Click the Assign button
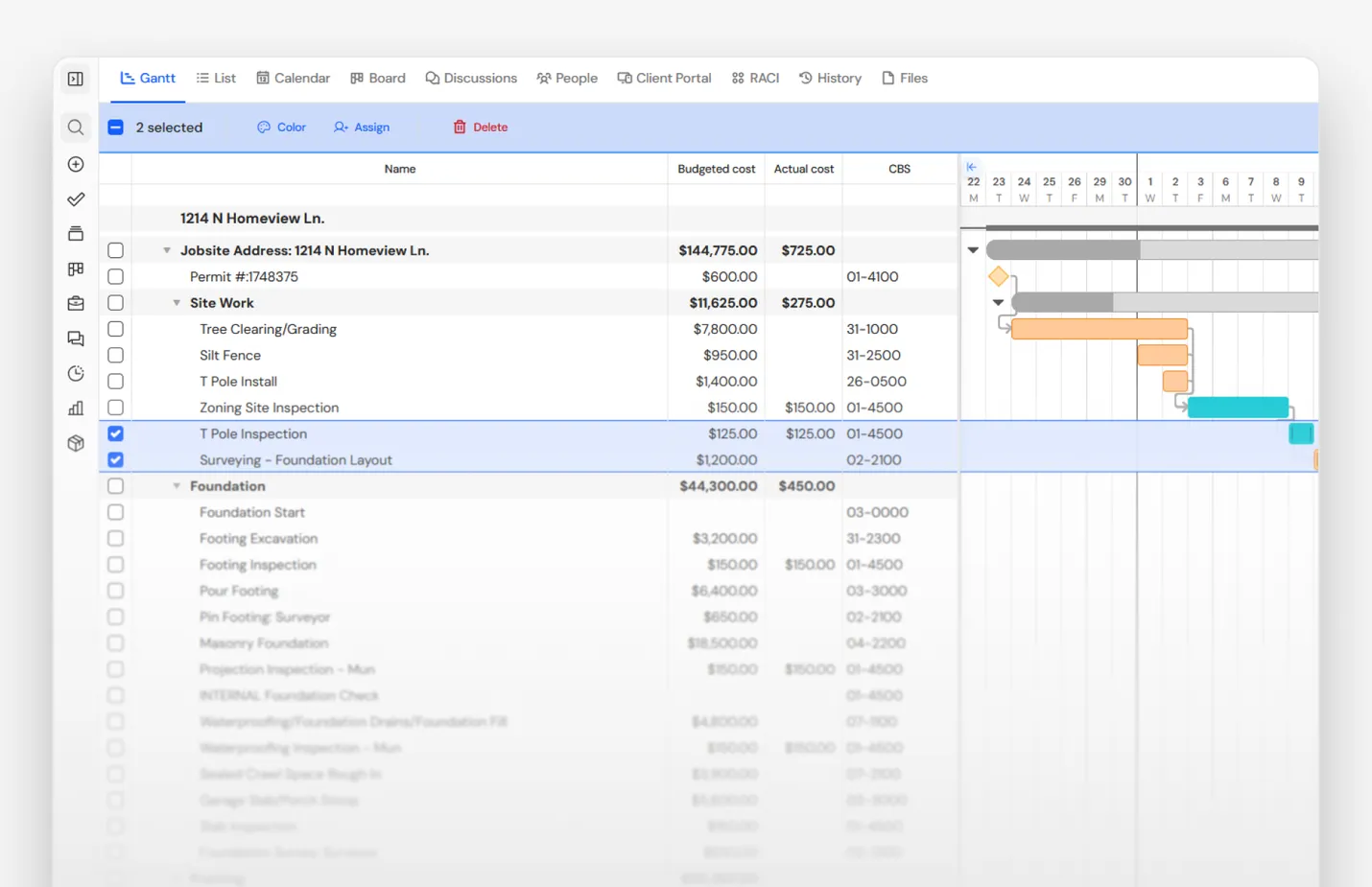Image resolution: width=1372 pixels, height=887 pixels. 362,128
